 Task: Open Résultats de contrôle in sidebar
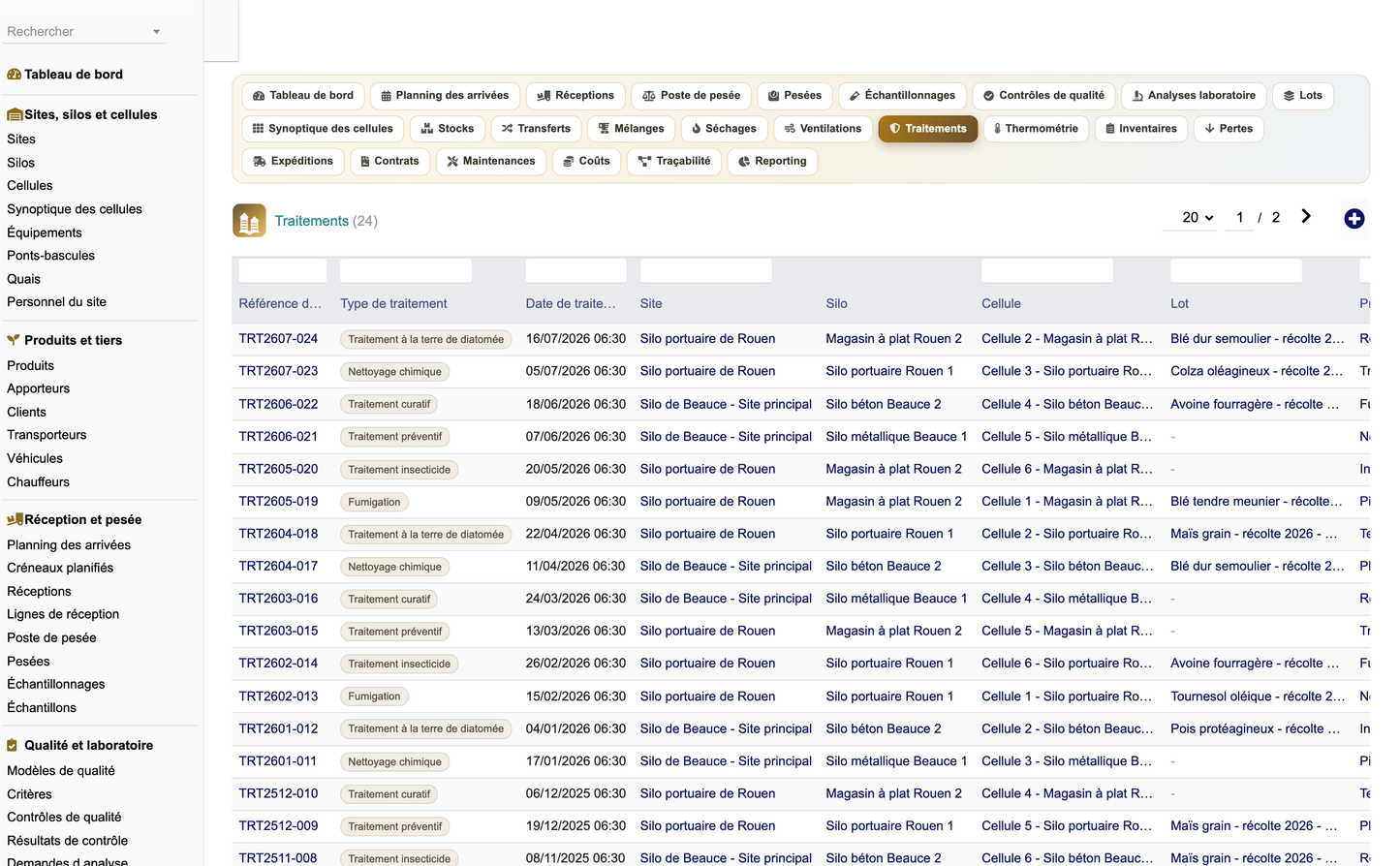tap(67, 841)
